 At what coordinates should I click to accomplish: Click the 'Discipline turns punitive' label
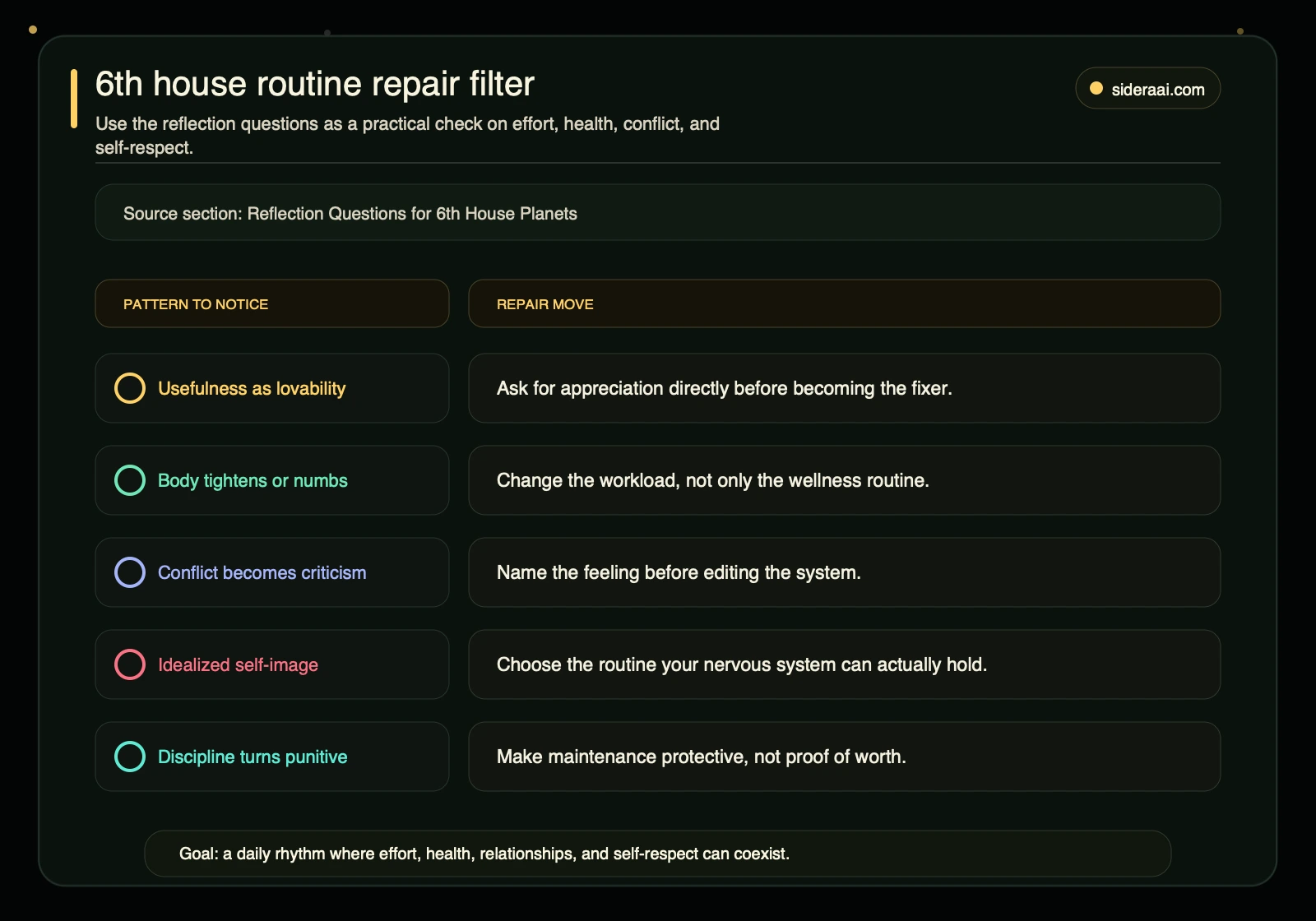point(253,757)
